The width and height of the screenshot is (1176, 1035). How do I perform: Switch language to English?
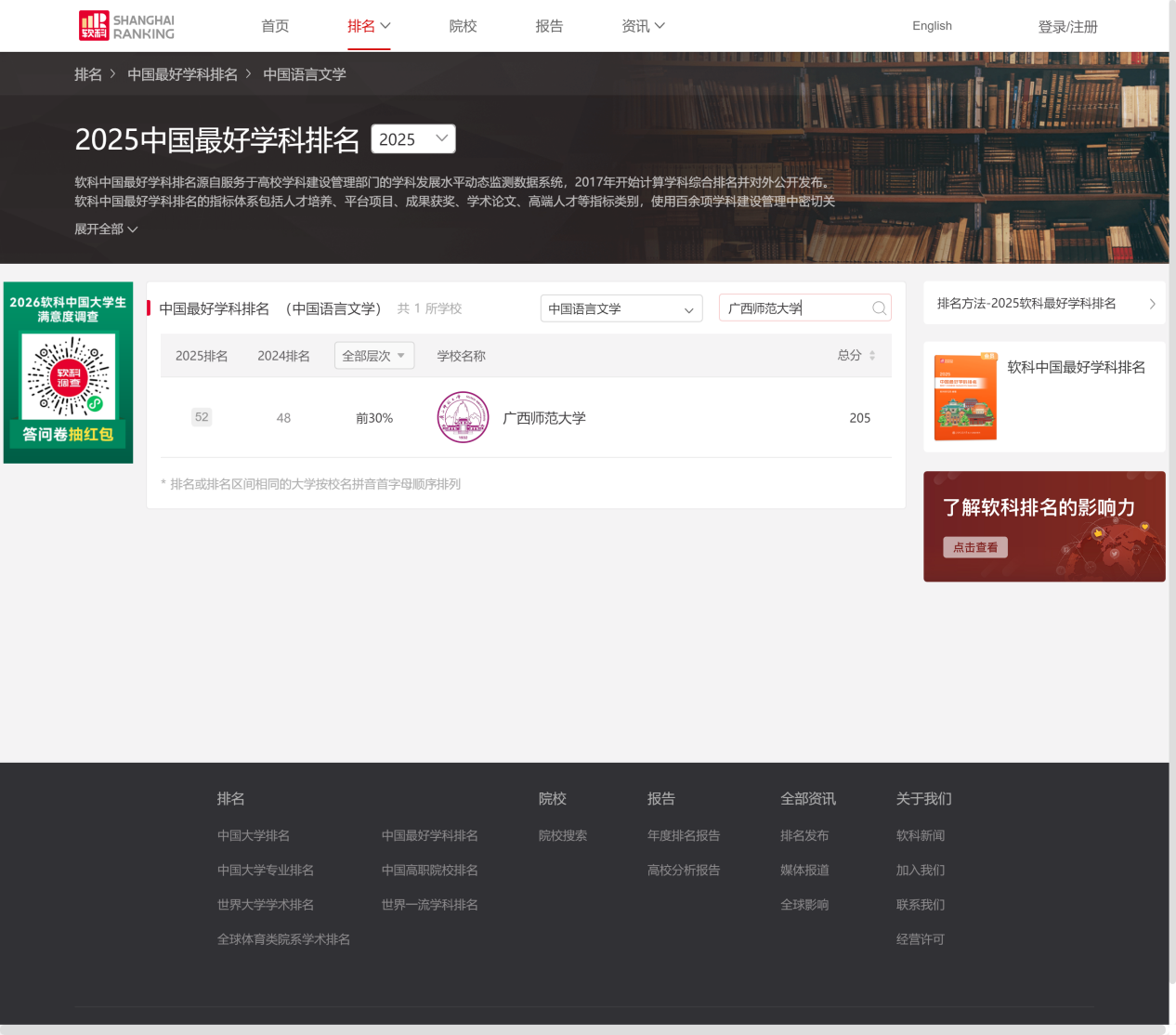tap(932, 26)
